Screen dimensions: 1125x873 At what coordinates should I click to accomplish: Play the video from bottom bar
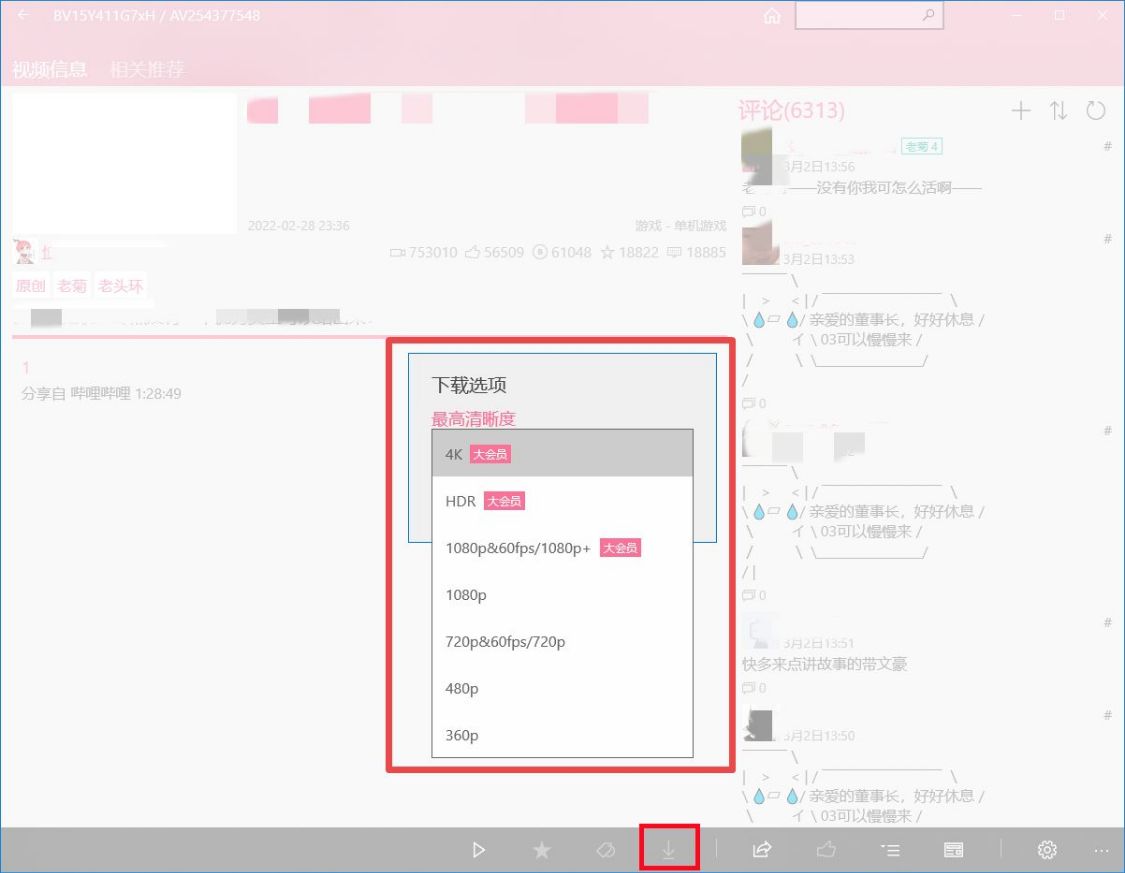479,850
